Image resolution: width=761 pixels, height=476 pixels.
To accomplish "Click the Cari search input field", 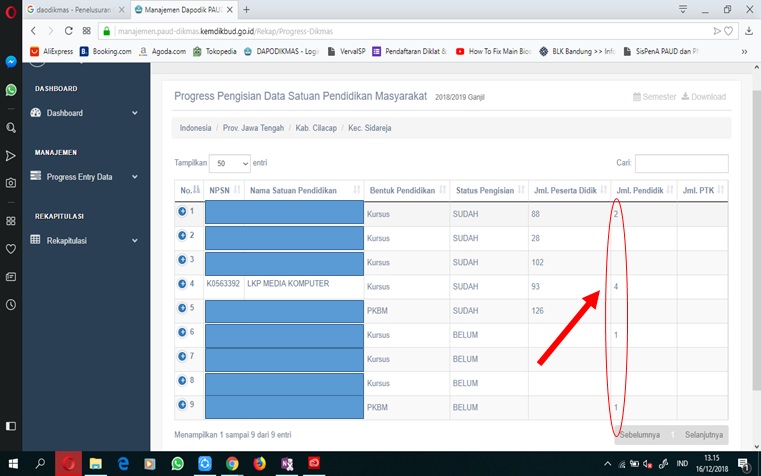I will (681, 163).
